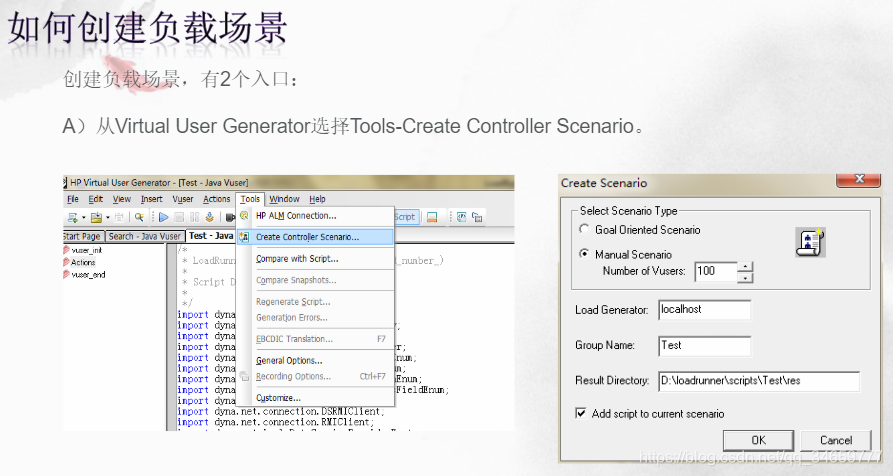Click 'import dyna.net.connection.RMIClient;' code line
Viewport: 893px width, 476px height.
(276, 422)
